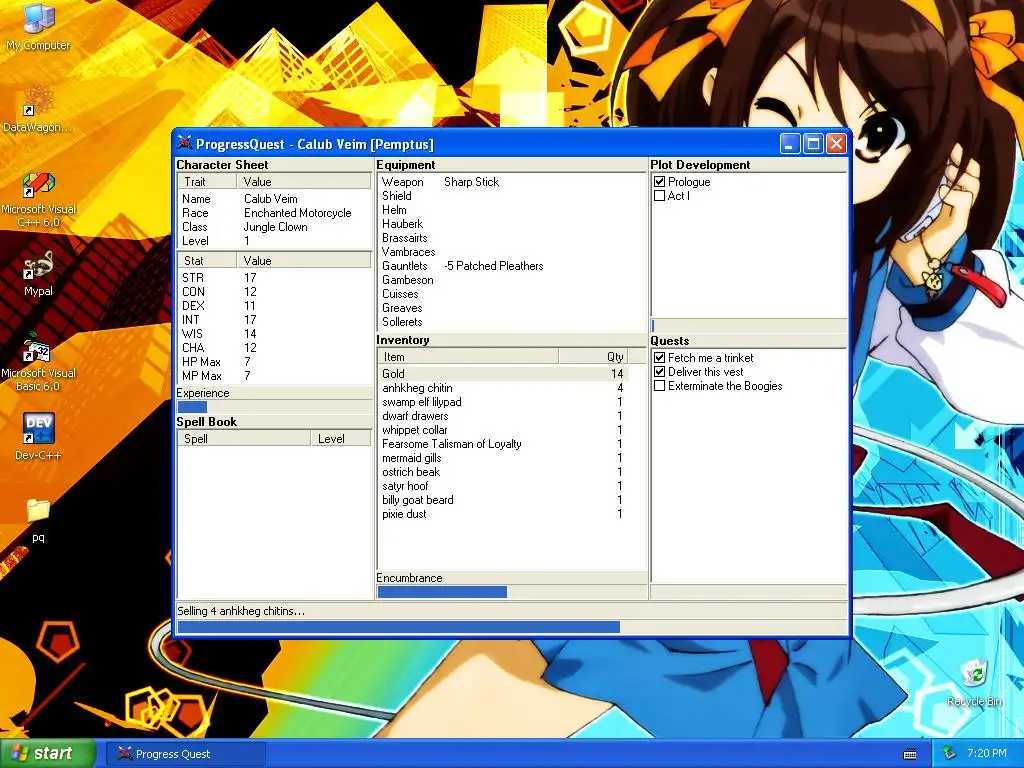Select the mermaid gills item

(503, 458)
